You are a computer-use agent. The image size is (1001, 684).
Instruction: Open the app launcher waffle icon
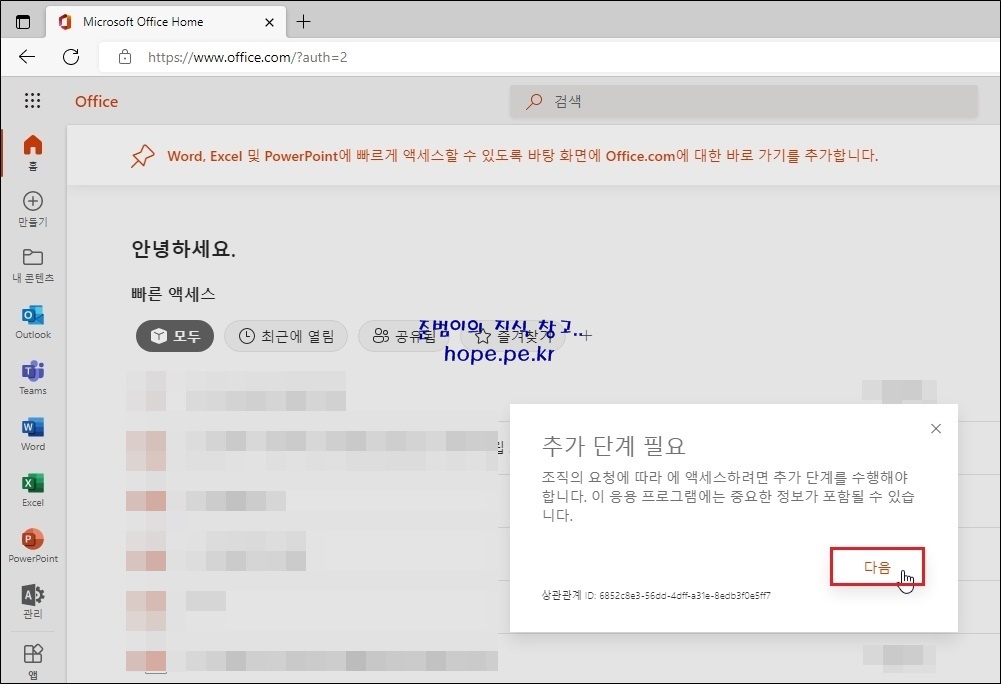(x=33, y=100)
